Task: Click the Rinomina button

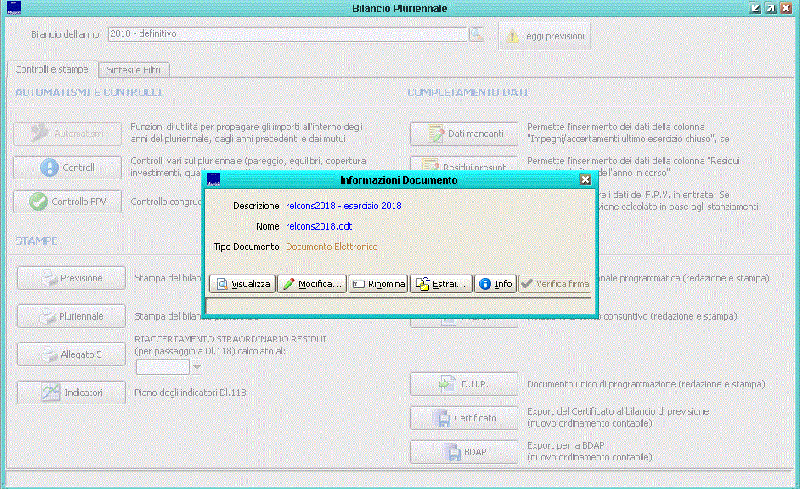Action: 378,284
